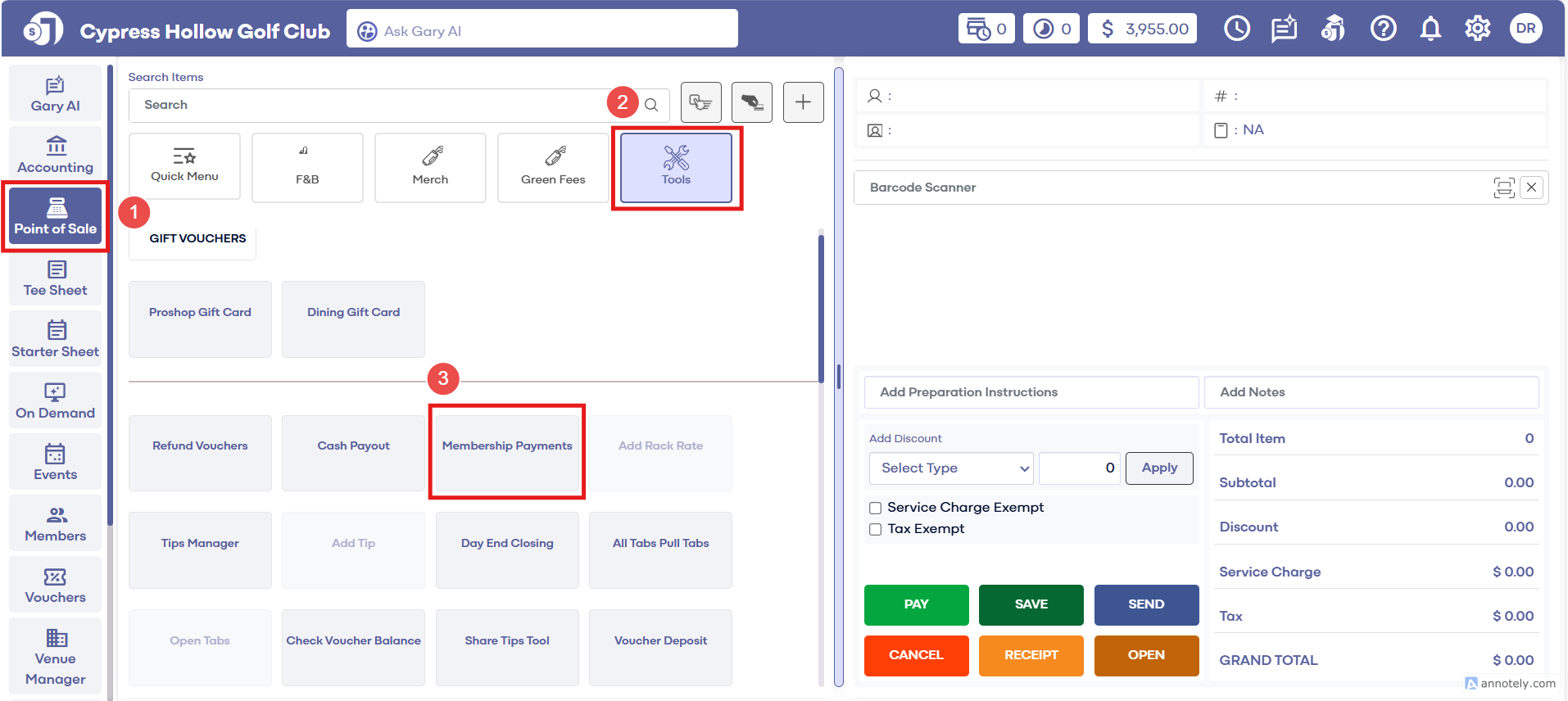The image size is (1568, 701).
Task: Open the DR user profile menu
Action: (x=1525, y=29)
